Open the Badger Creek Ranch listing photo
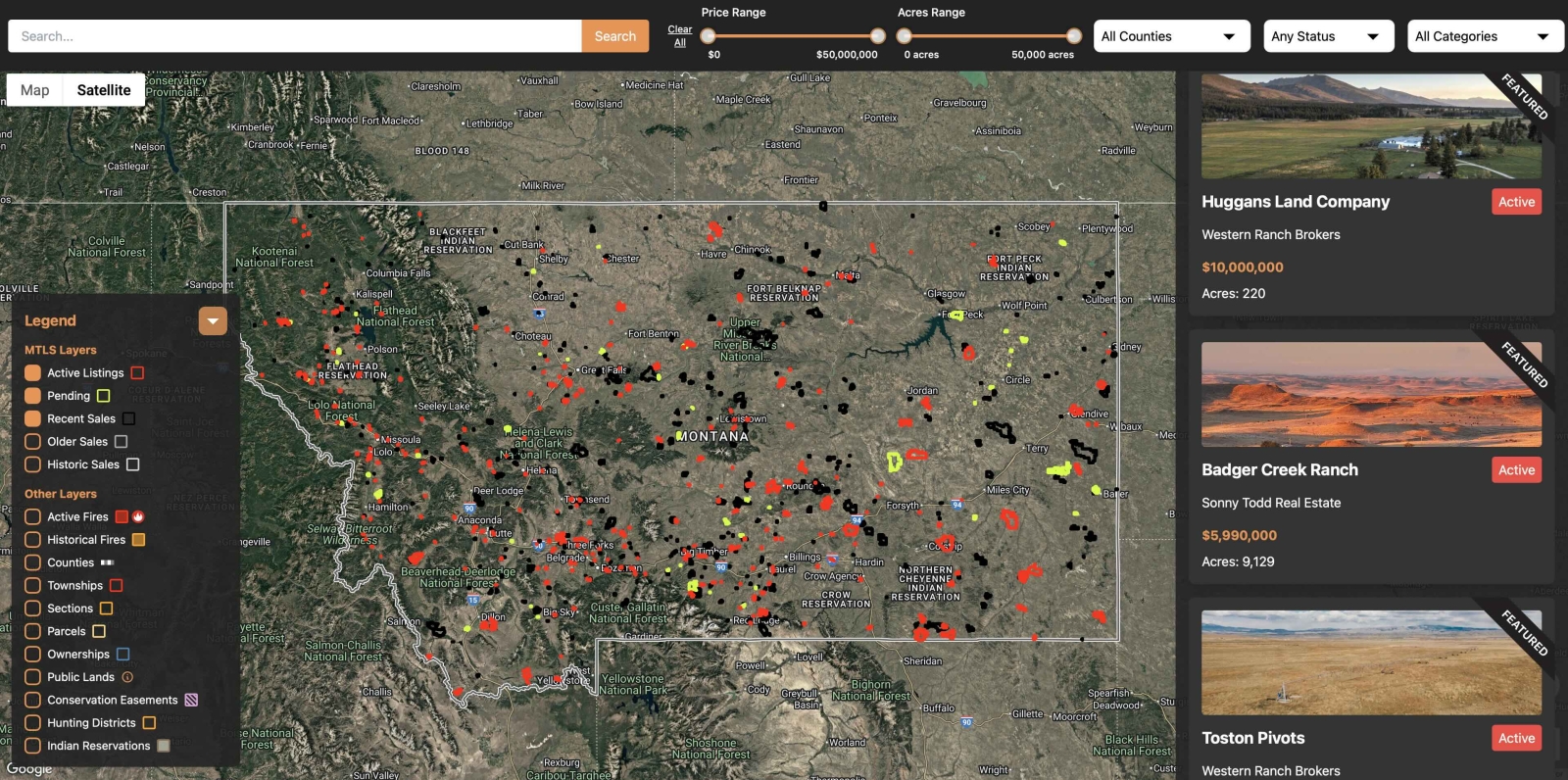 tap(1371, 394)
